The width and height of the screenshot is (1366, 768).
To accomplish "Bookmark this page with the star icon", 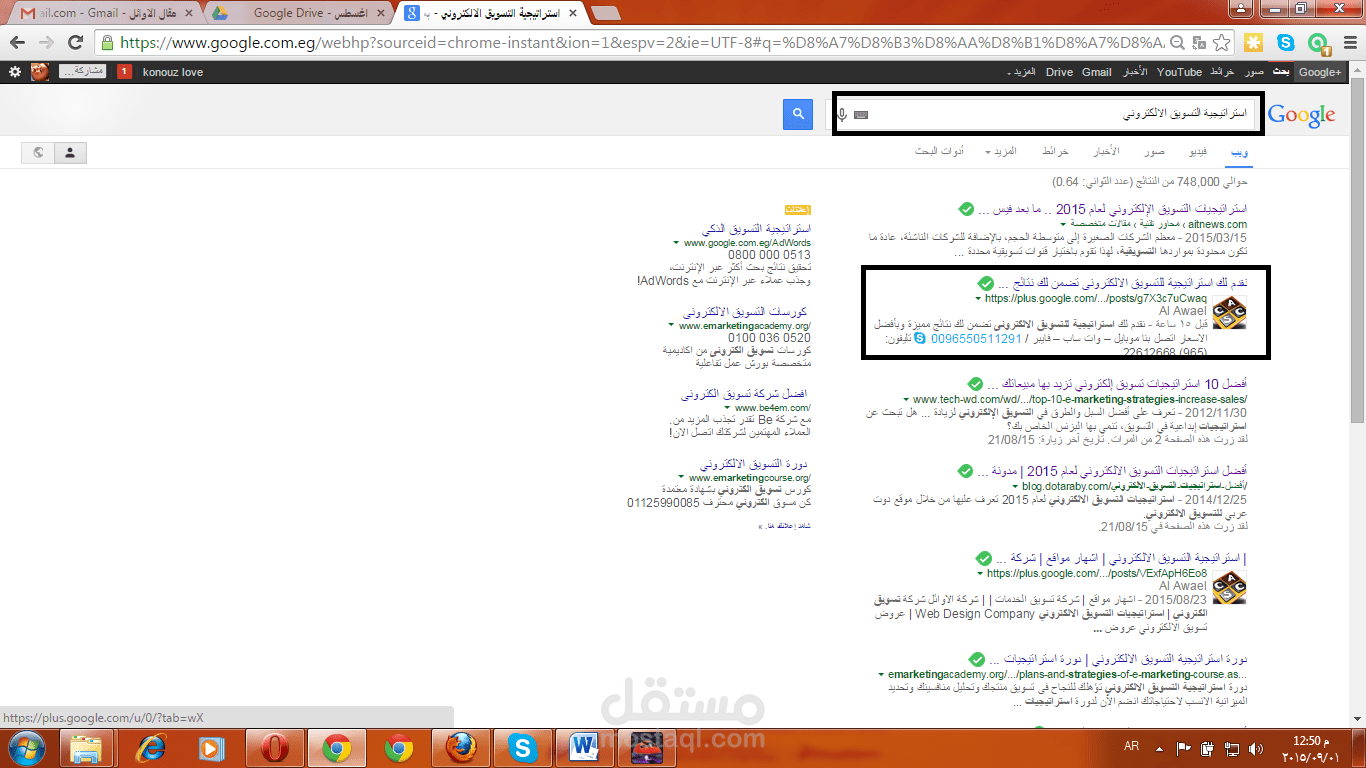I will [x=1221, y=43].
